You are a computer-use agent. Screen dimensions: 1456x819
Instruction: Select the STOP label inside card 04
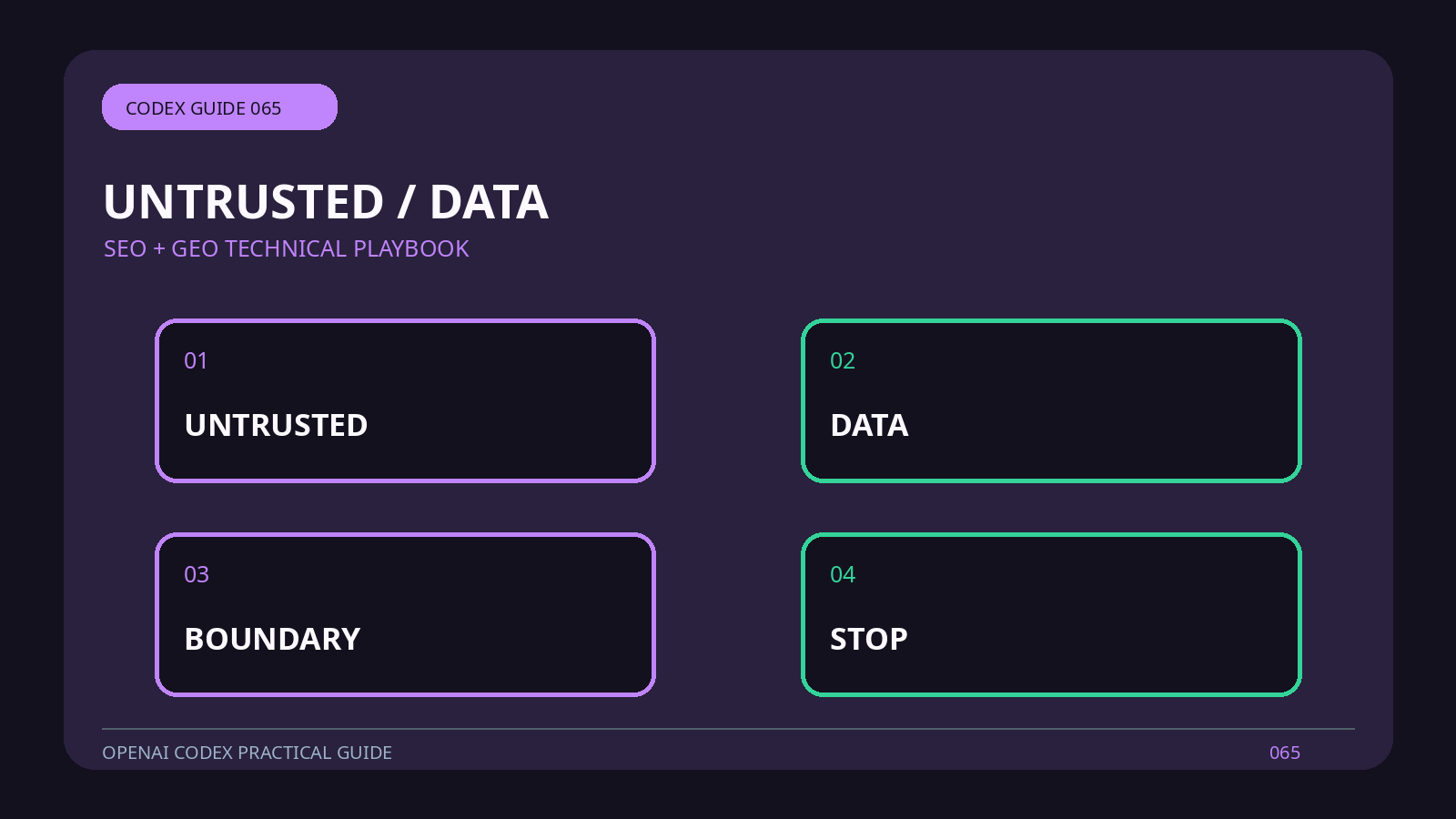[869, 639]
